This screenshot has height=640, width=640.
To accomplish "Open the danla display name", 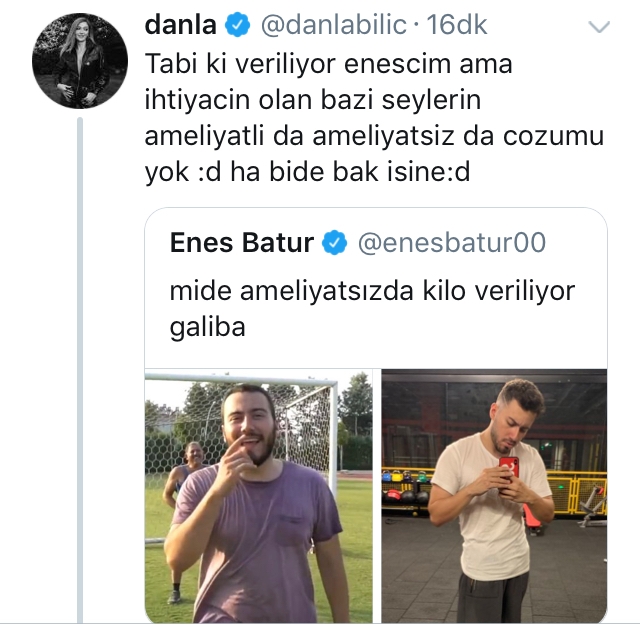I will (180, 24).
